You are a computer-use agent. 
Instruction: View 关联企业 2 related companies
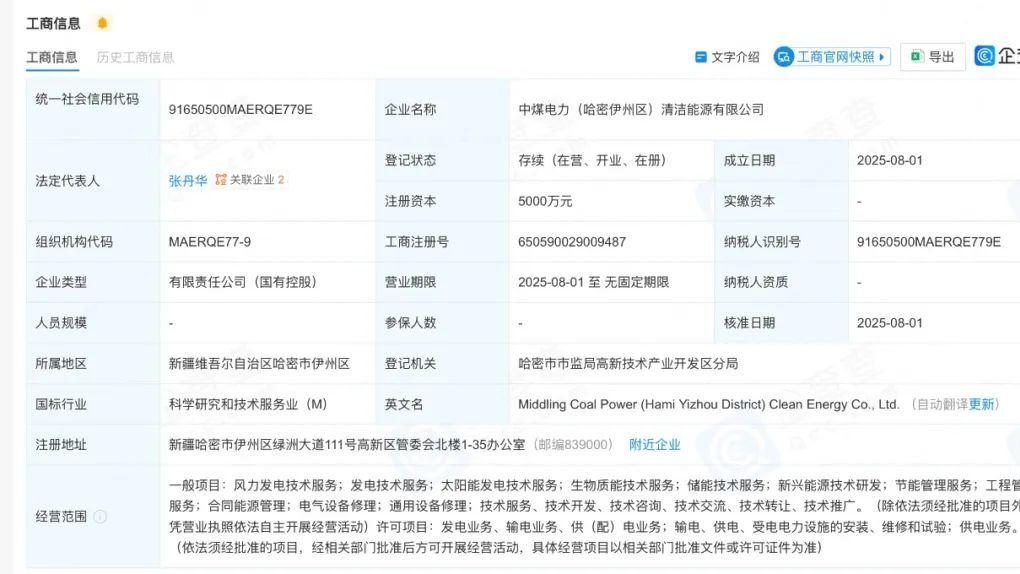click(x=257, y=180)
